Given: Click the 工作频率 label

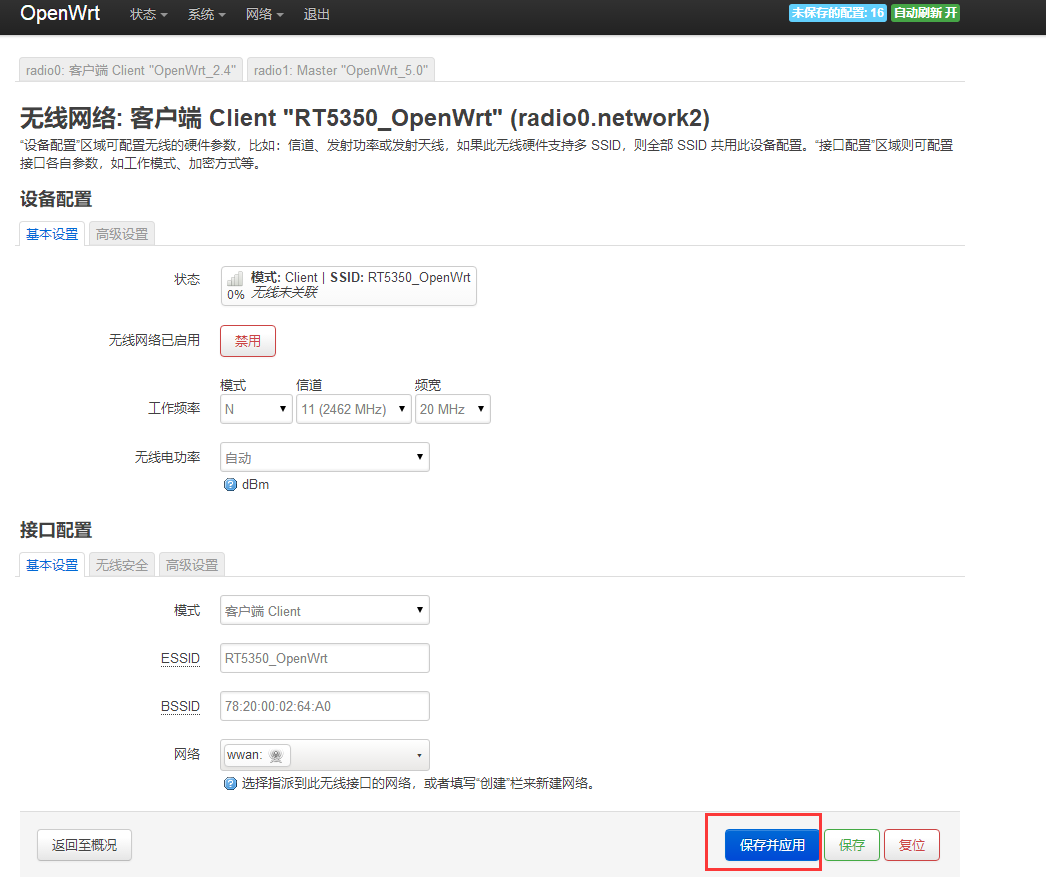Looking at the screenshot, I should [174, 408].
